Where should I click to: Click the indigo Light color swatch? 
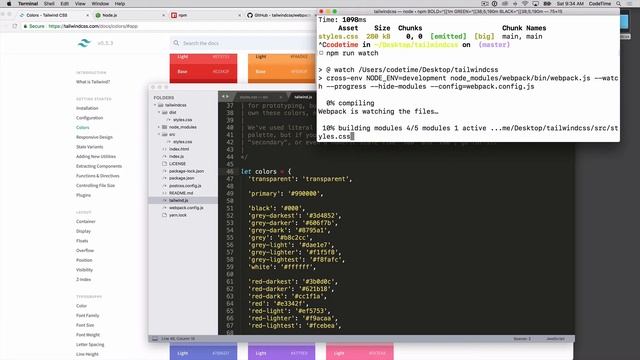pos(203,352)
